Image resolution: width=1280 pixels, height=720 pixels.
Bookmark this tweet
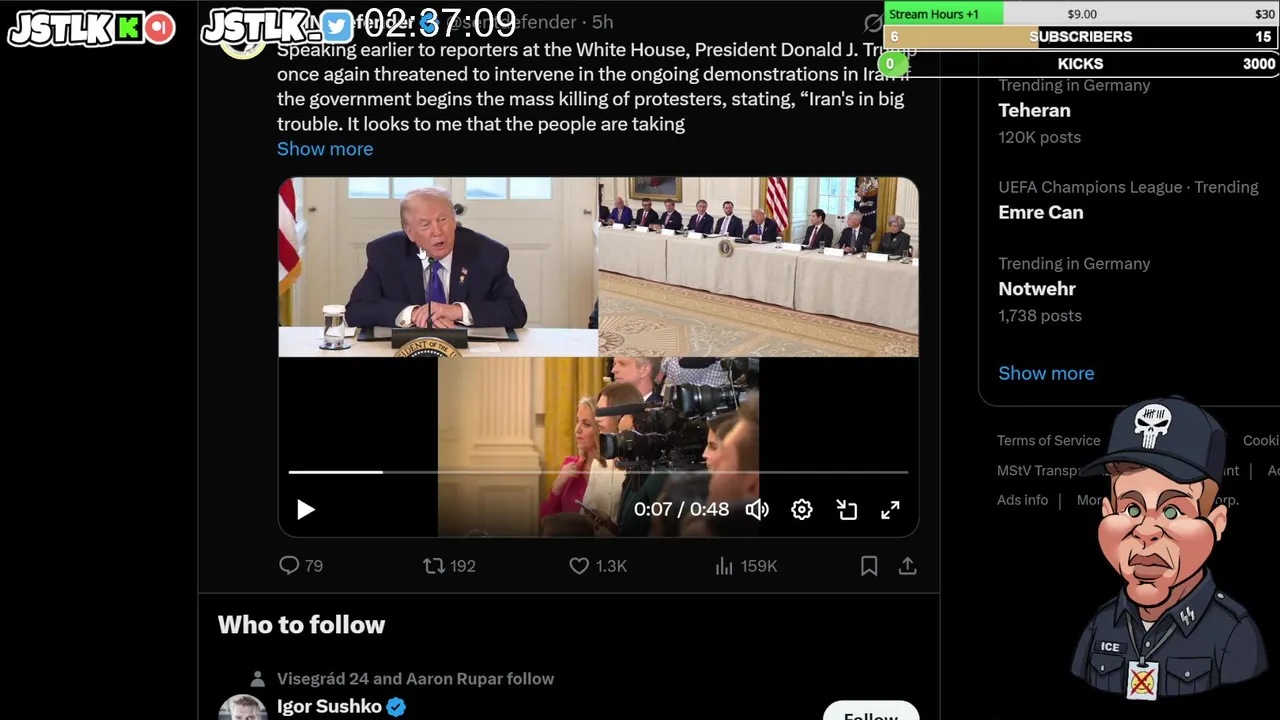pyautogui.click(x=869, y=566)
